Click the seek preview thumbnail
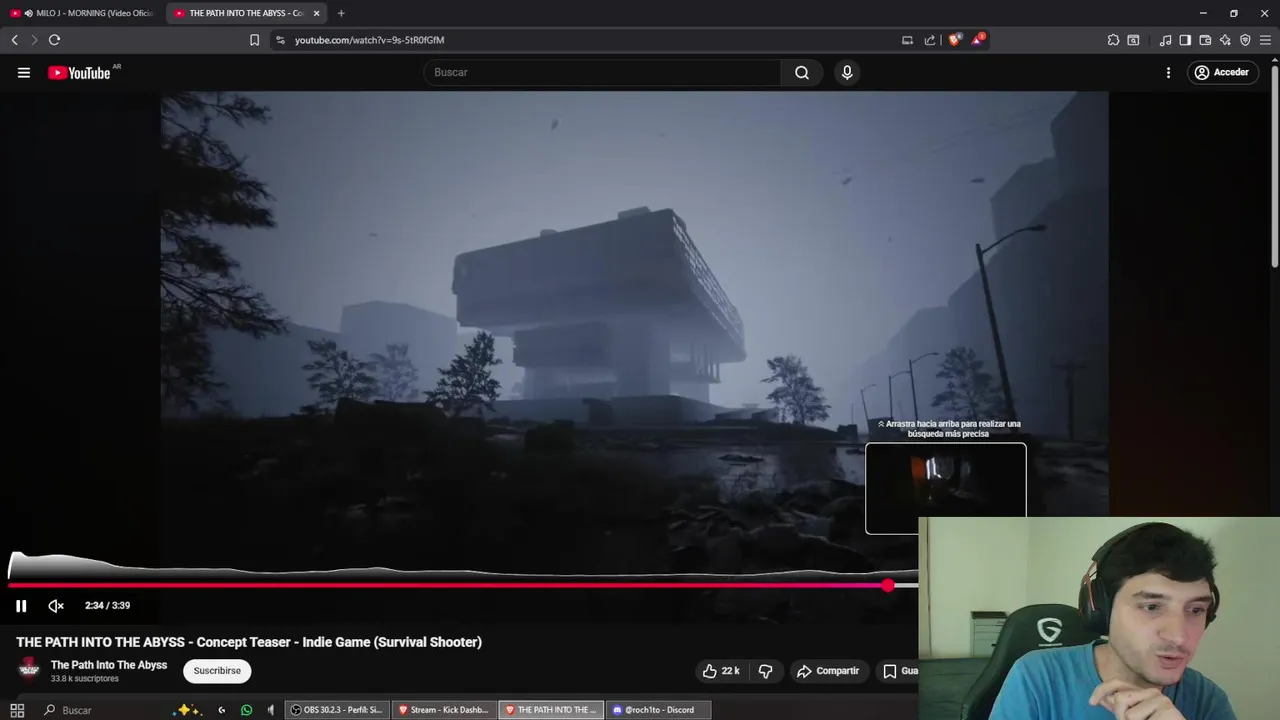This screenshot has width=1280, height=720. tap(945, 488)
